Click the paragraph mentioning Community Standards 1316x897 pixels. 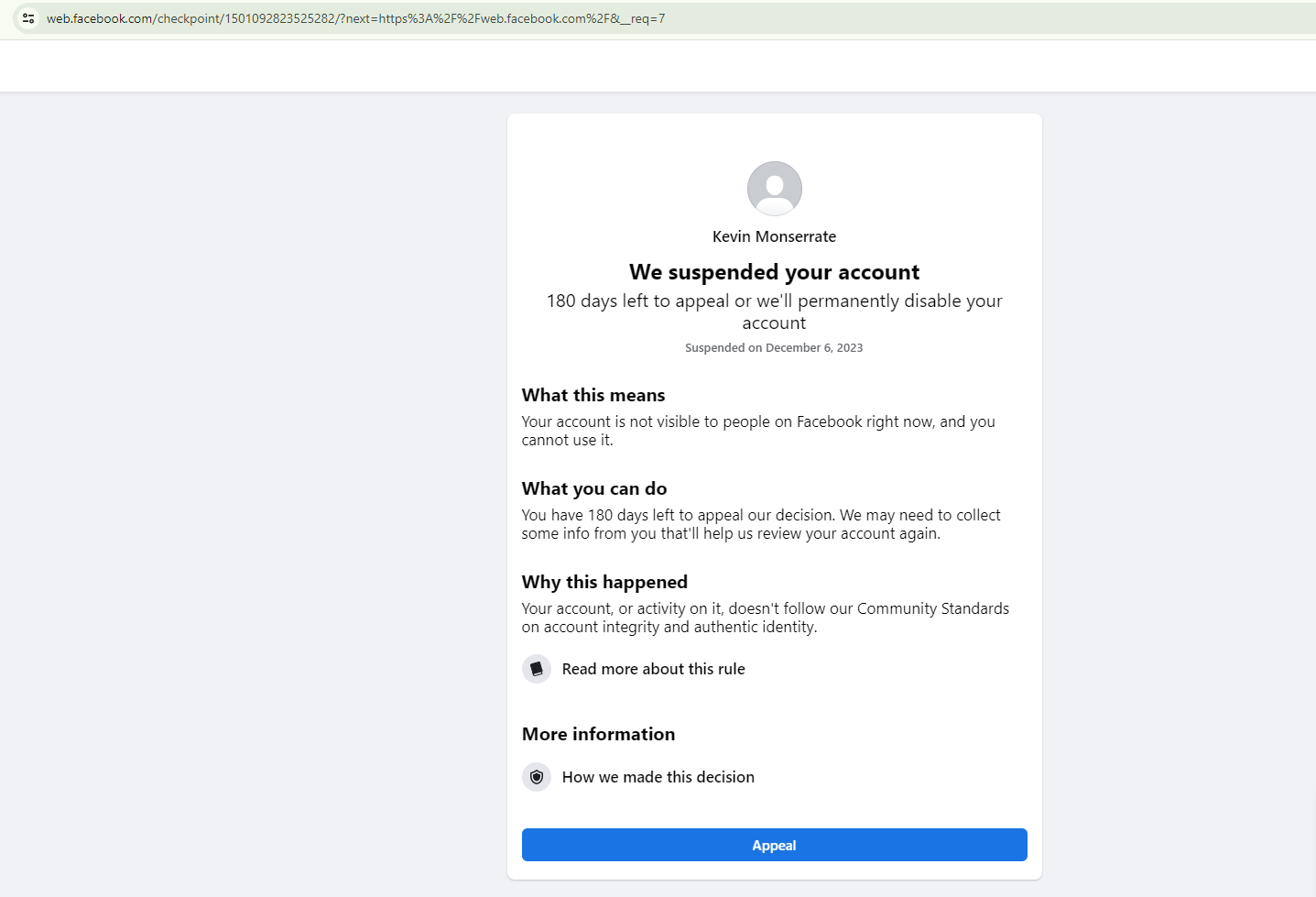click(766, 618)
